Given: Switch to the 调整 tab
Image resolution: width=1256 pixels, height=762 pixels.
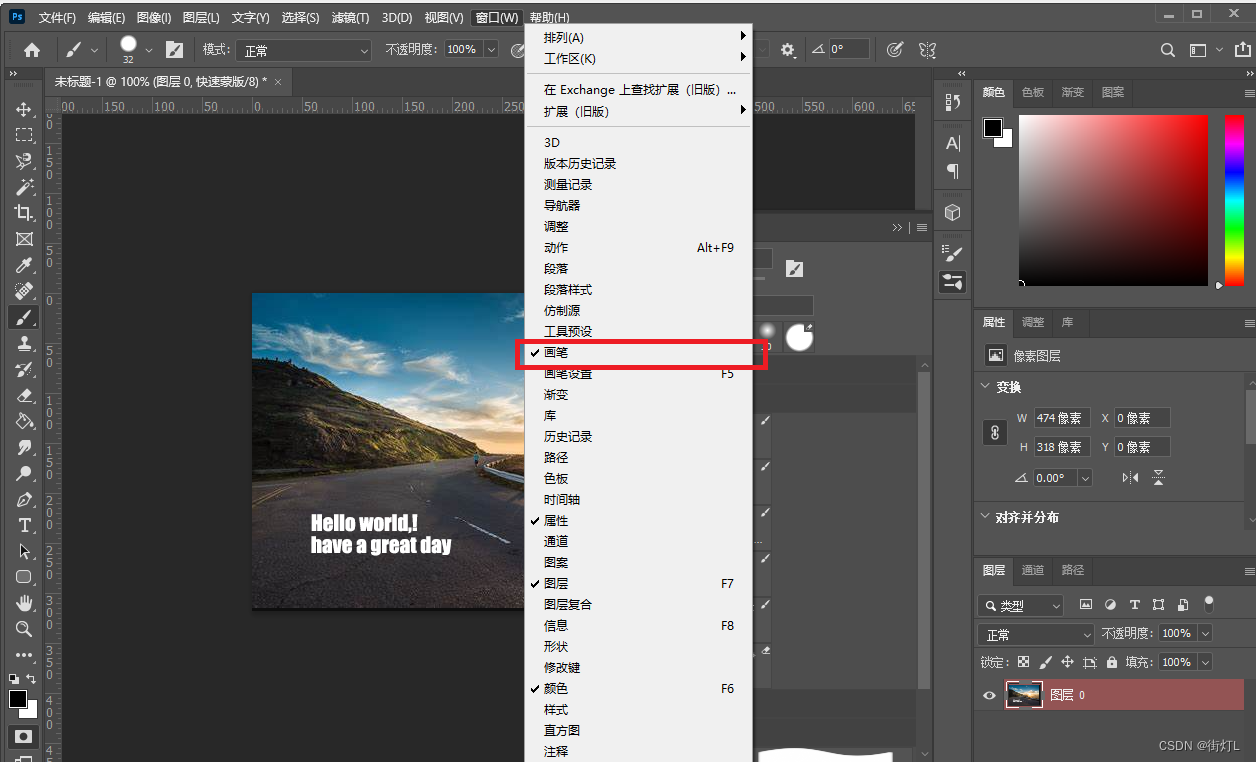Looking at the screenshot, I should pyautogui.click(x=1033, y=322).
